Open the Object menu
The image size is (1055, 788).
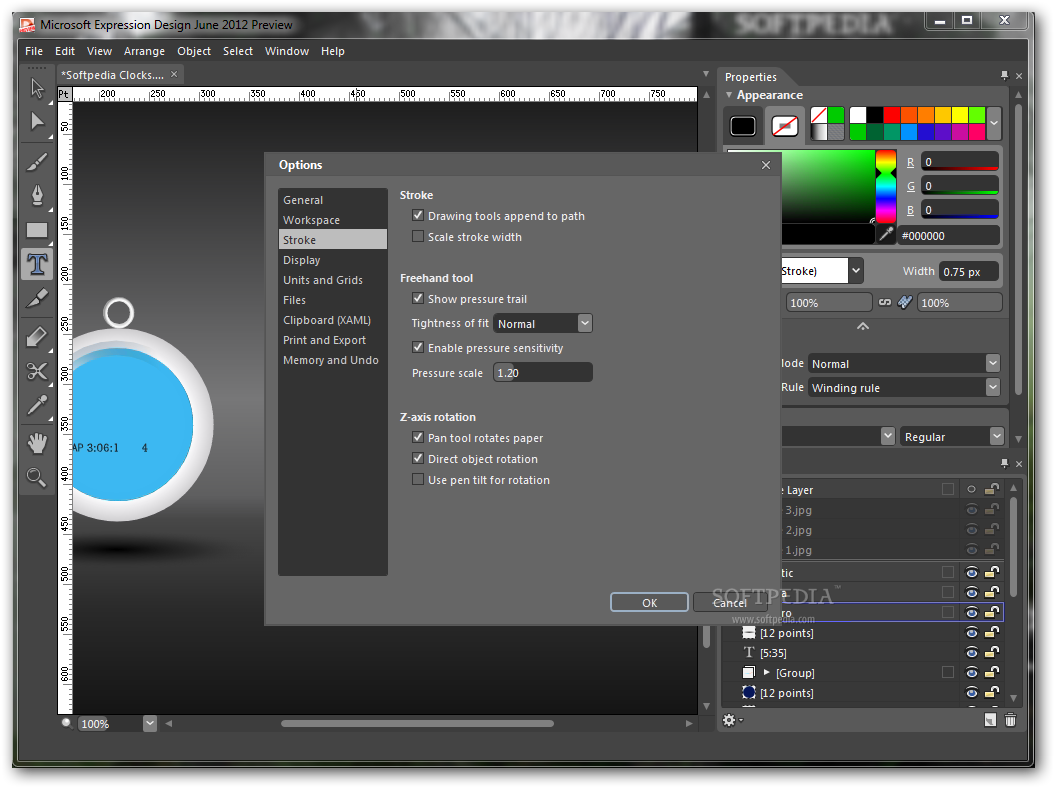(x=194, y=51)
